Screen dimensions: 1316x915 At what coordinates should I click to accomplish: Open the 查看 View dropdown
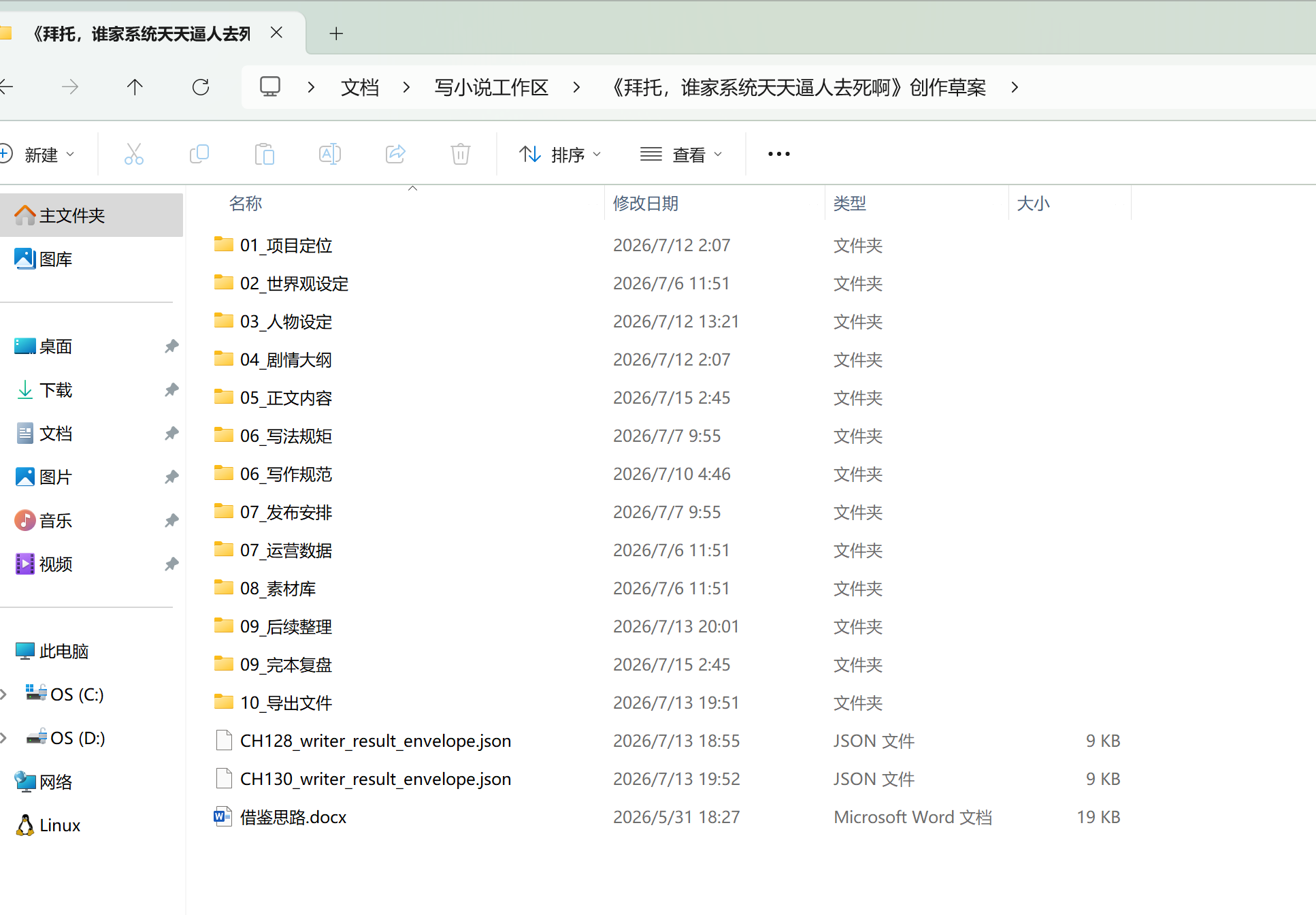[x=681, y=155]
